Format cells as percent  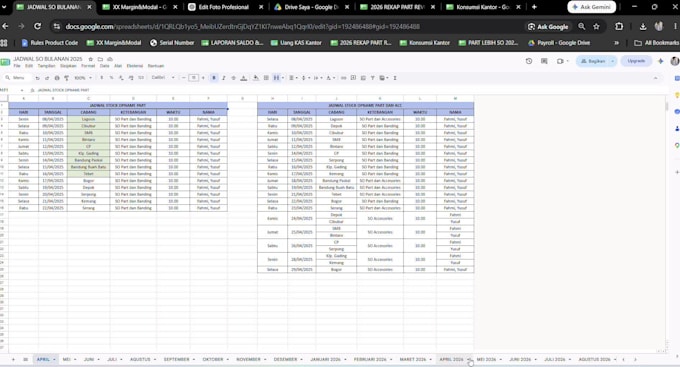[111, 78]
